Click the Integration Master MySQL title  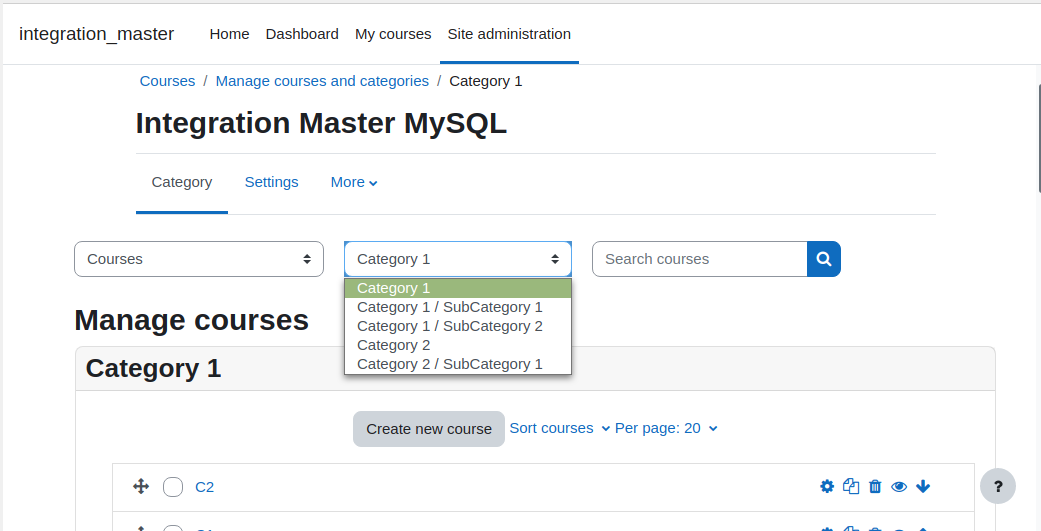pos(321,123)
